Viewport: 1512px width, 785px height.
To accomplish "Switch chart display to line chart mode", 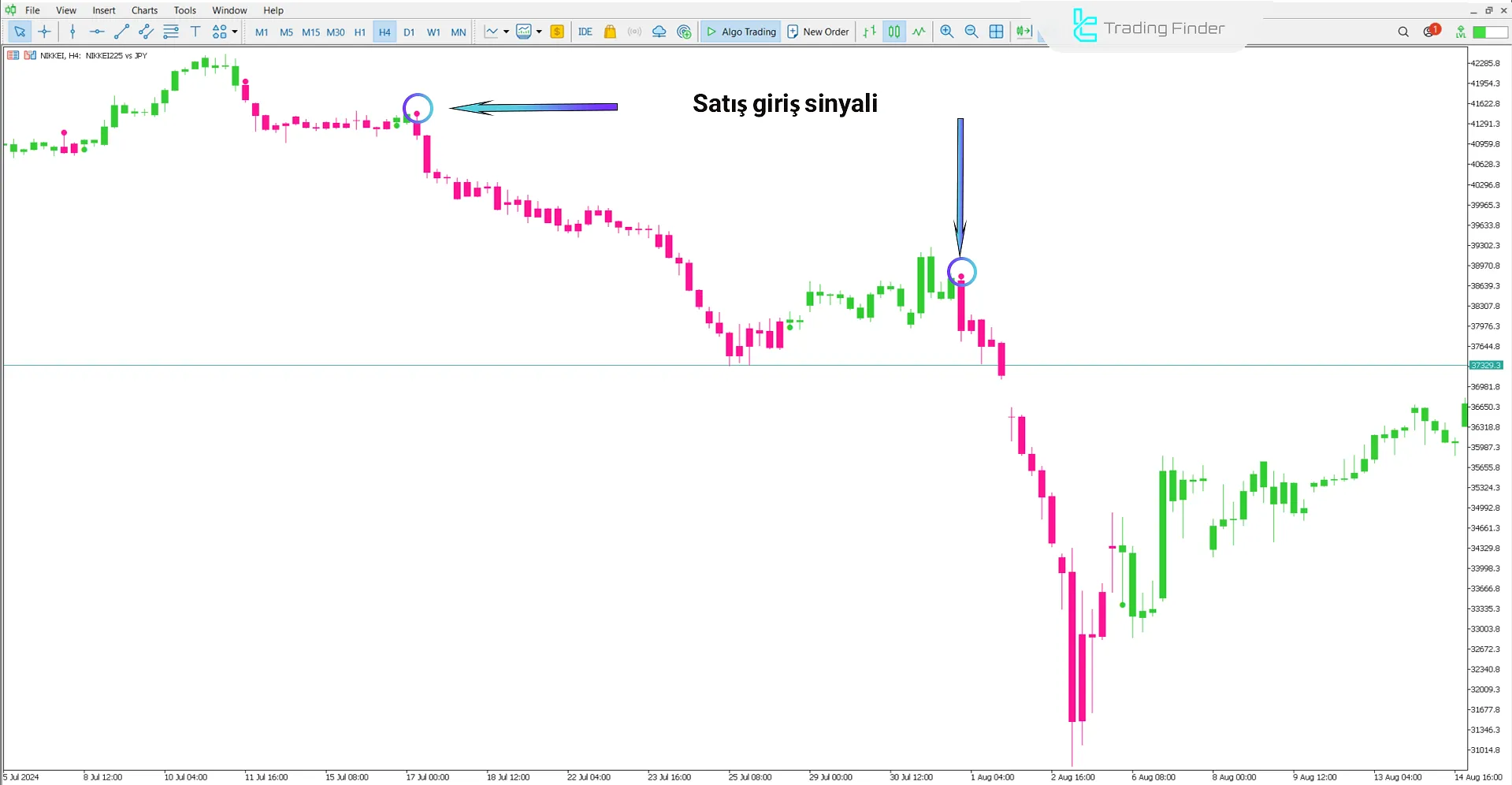I will pyautogui.click(x=919, y=32).
